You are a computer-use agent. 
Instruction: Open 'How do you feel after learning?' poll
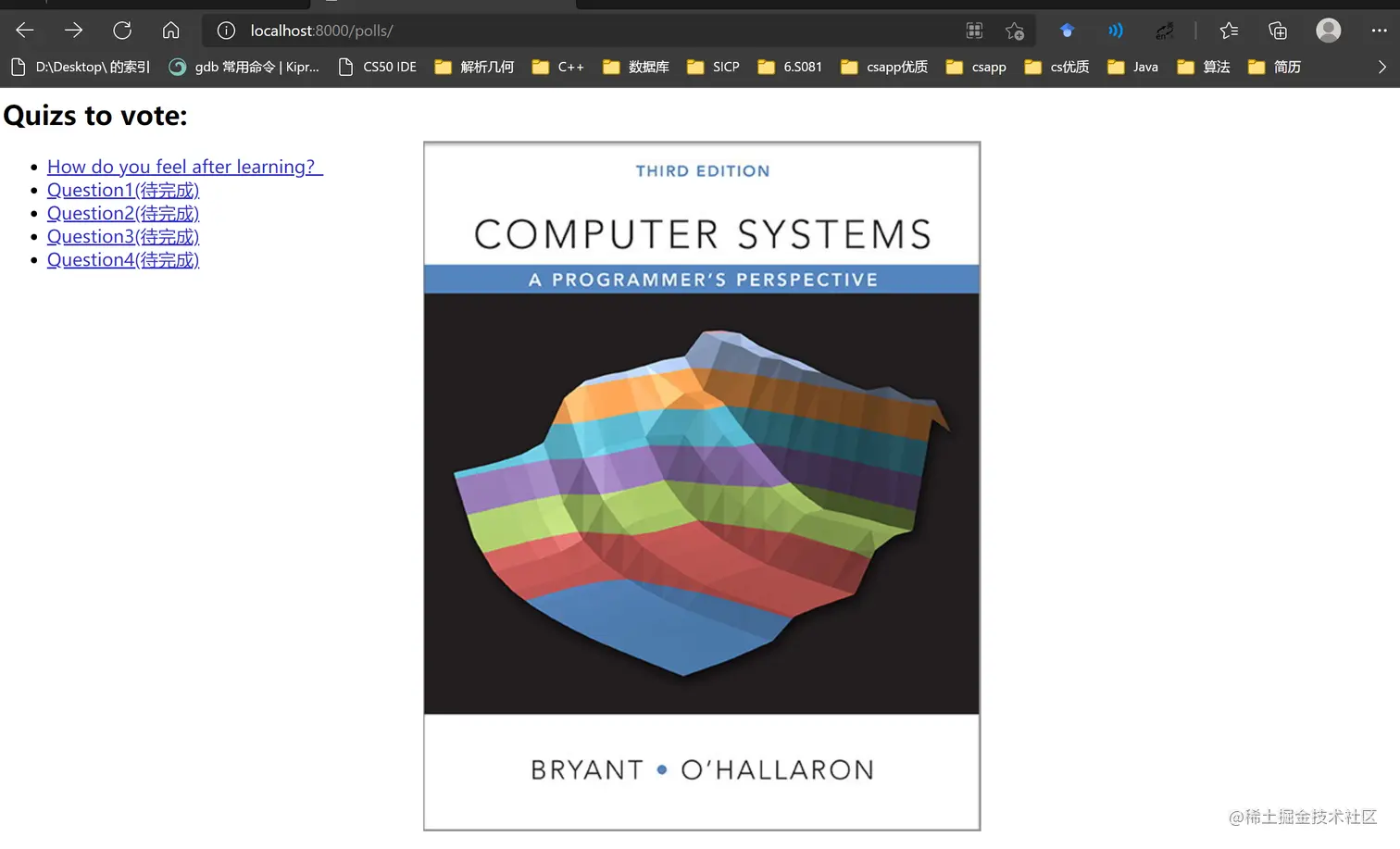point(185,167)
